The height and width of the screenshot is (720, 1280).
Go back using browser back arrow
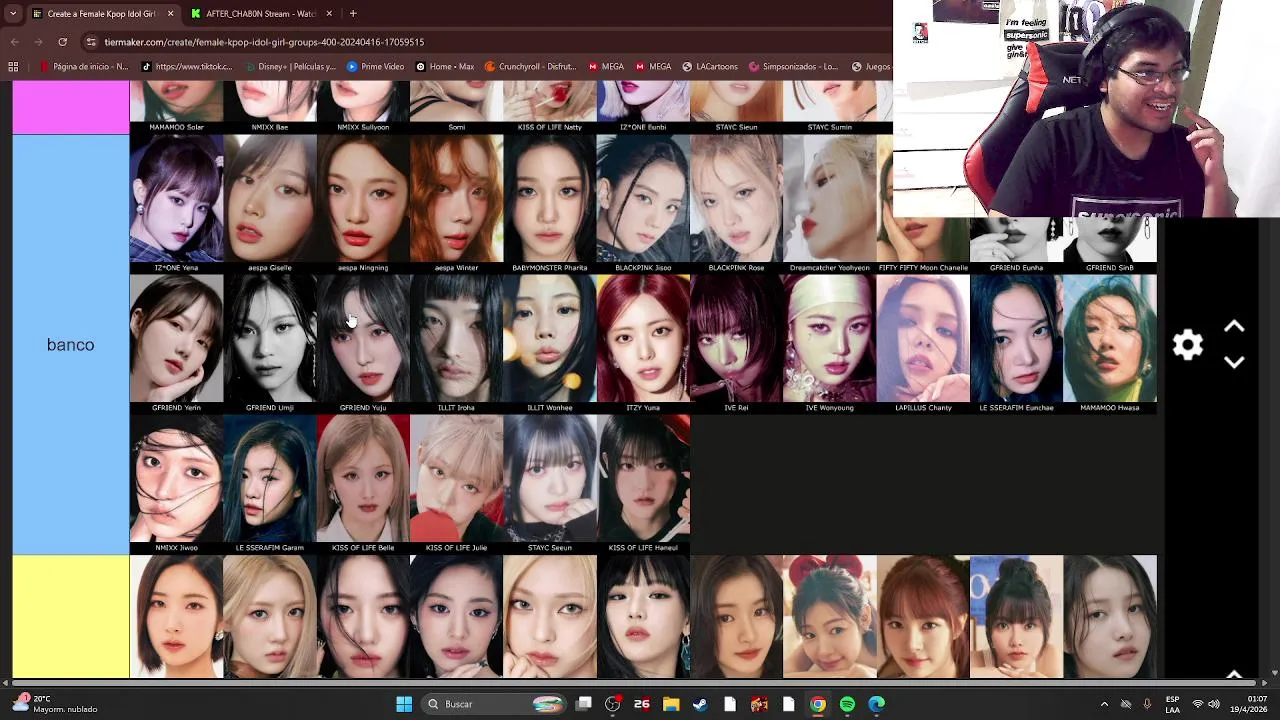point(14,42)
